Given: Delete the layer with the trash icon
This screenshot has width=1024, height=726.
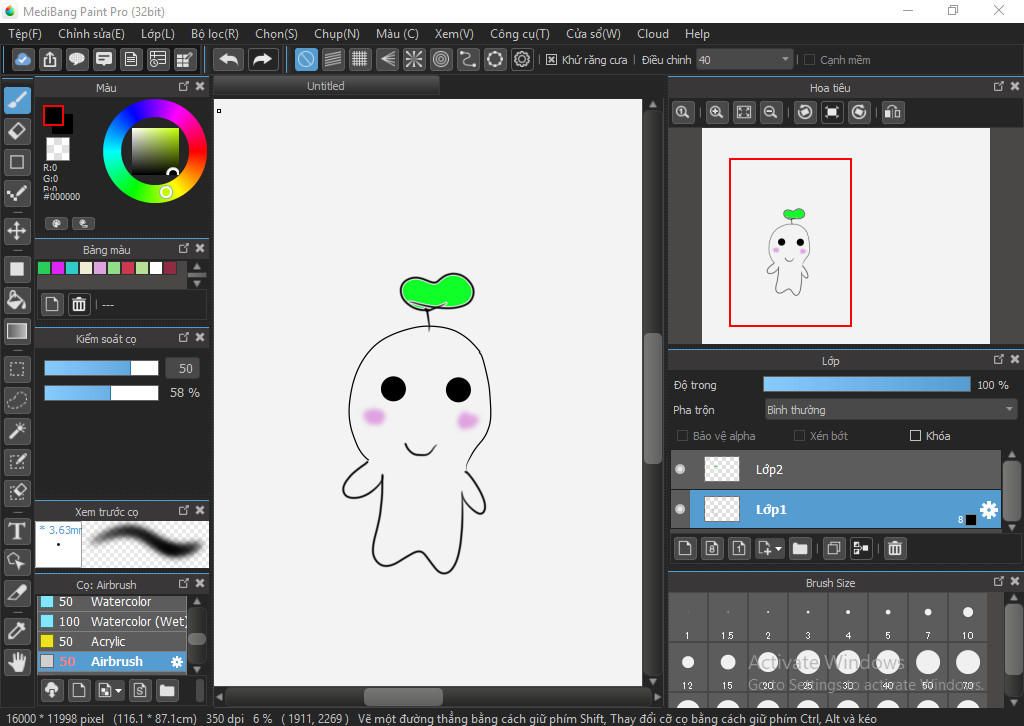Looking at the screenshot, I should (x=895, y=548).
